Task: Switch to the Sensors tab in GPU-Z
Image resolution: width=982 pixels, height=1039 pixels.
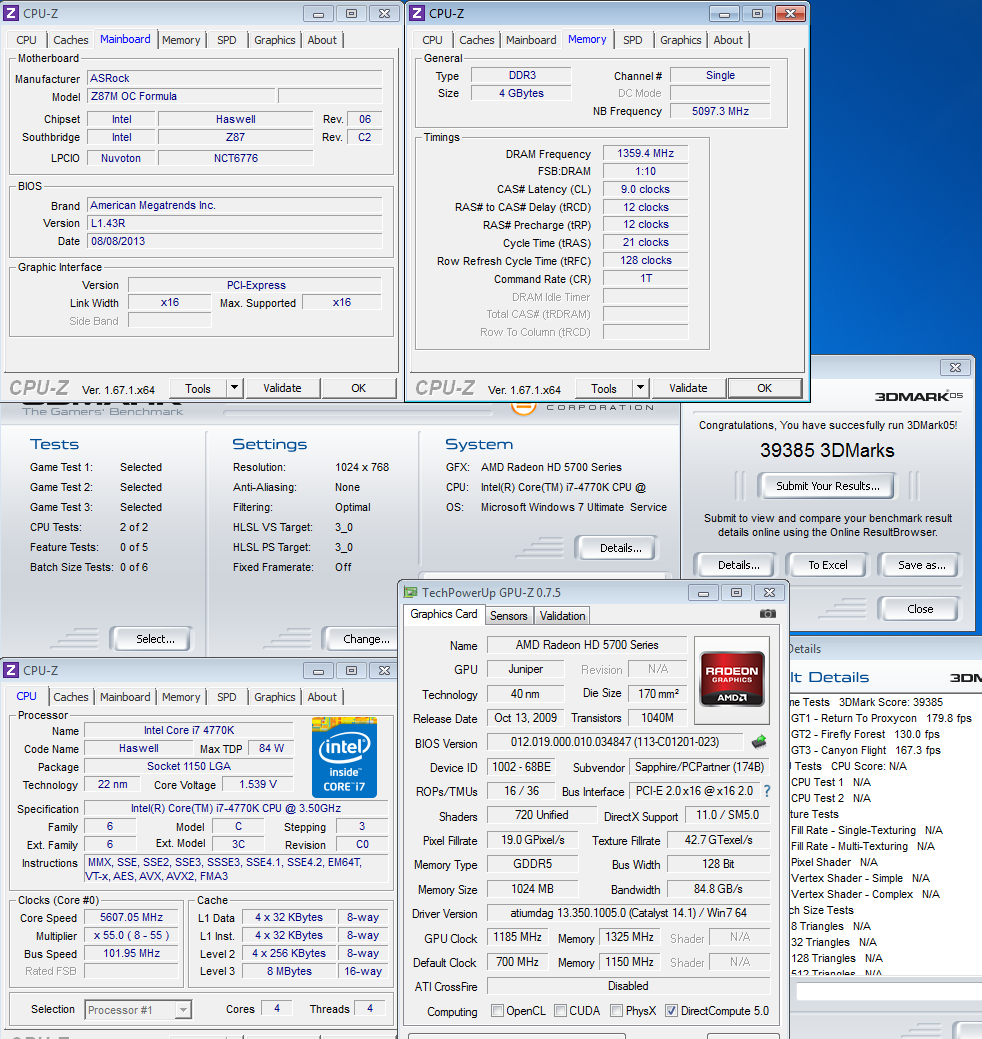Action: (508, 616)
